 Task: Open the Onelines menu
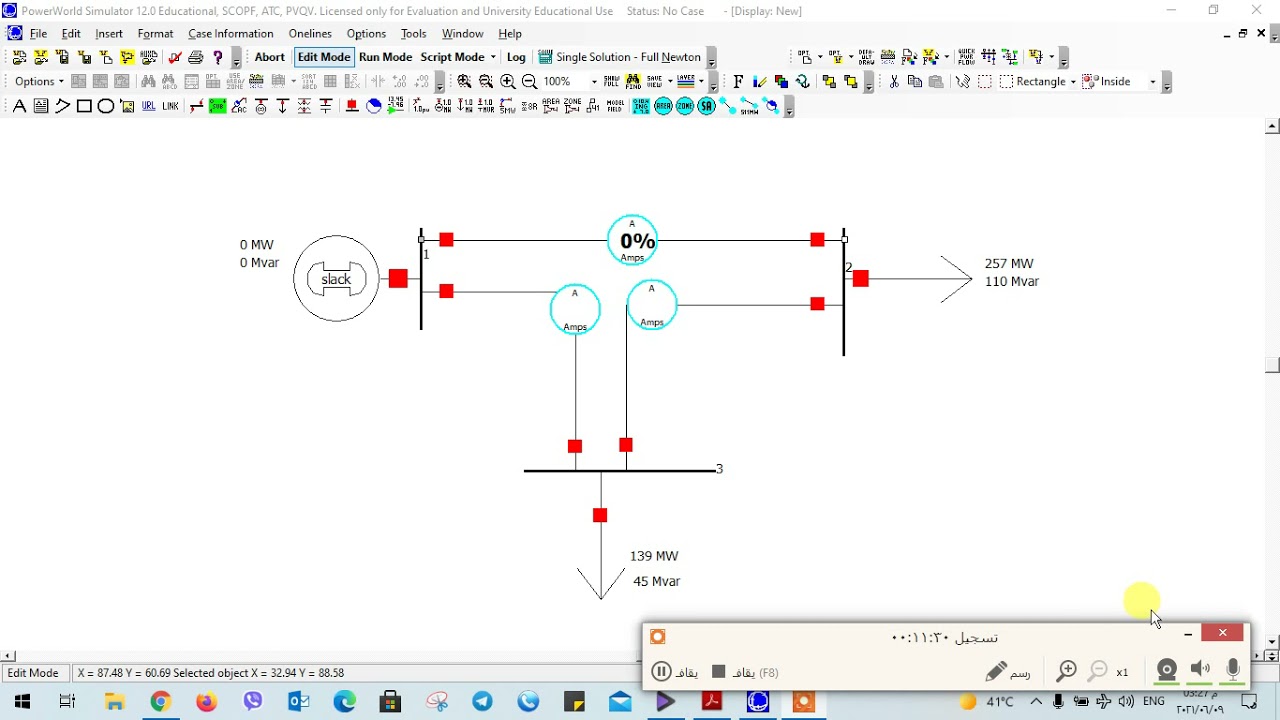click(x=310, y=33)
